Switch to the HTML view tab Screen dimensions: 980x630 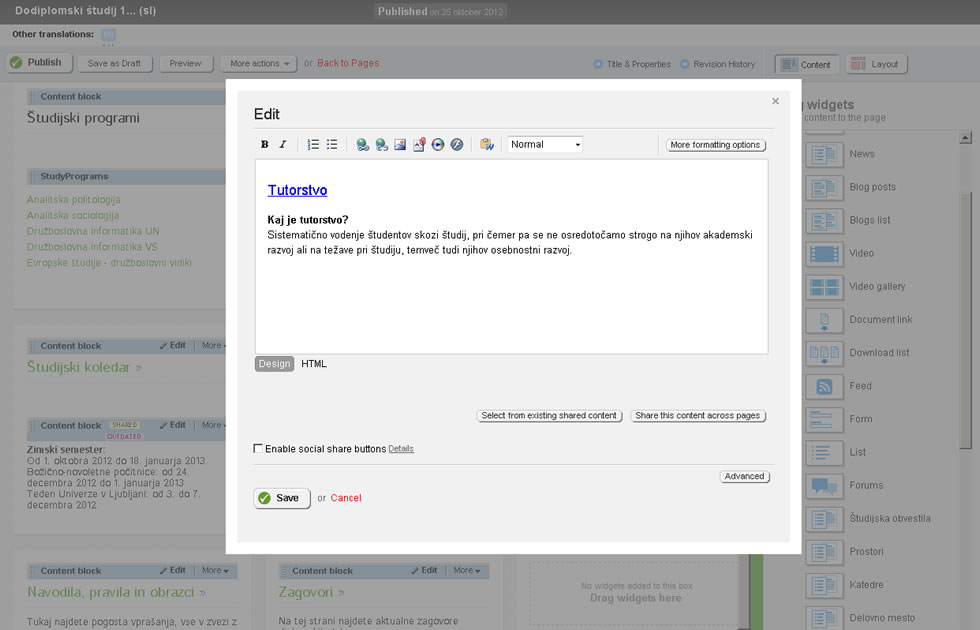tap(314, 364)
